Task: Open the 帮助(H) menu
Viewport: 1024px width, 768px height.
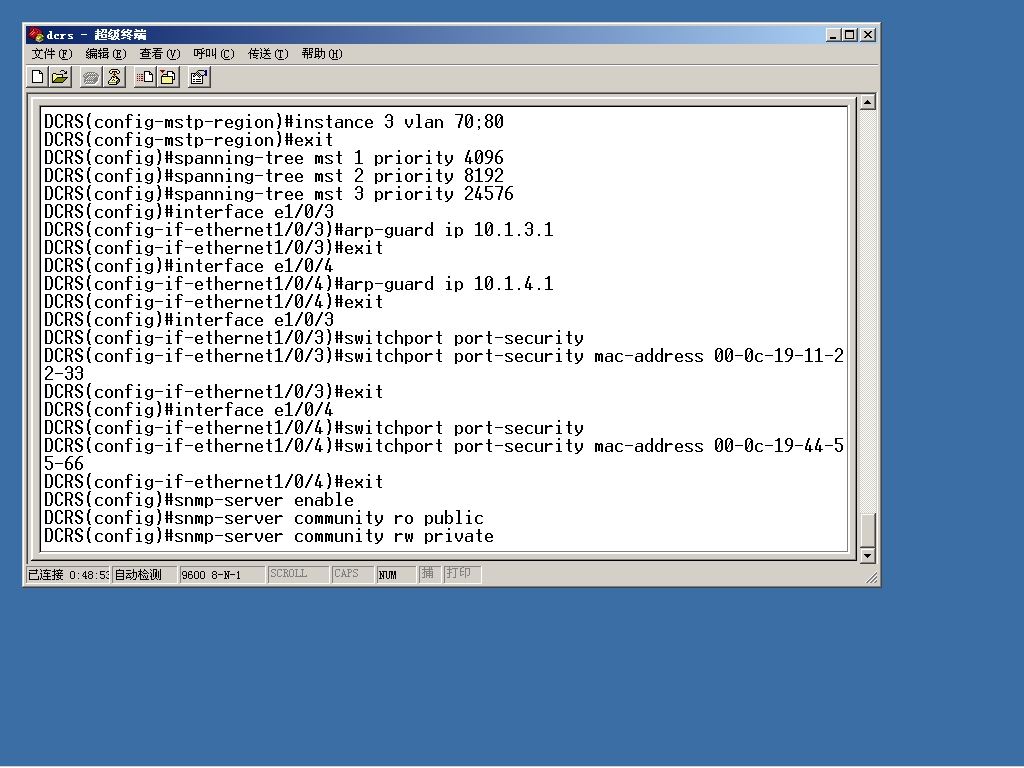Action: point(321,54)
